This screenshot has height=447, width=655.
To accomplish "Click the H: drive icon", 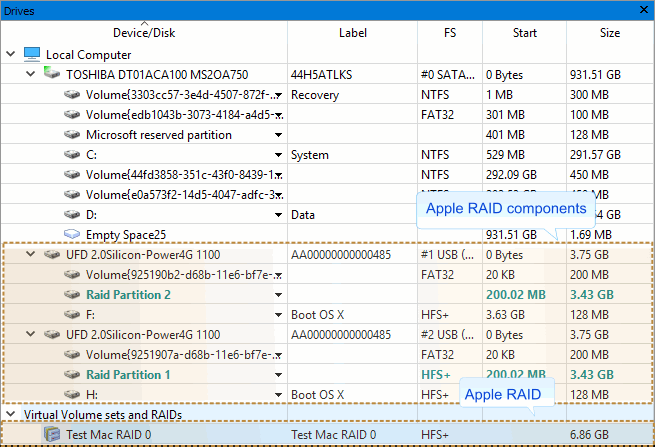I will coord(72,394).
